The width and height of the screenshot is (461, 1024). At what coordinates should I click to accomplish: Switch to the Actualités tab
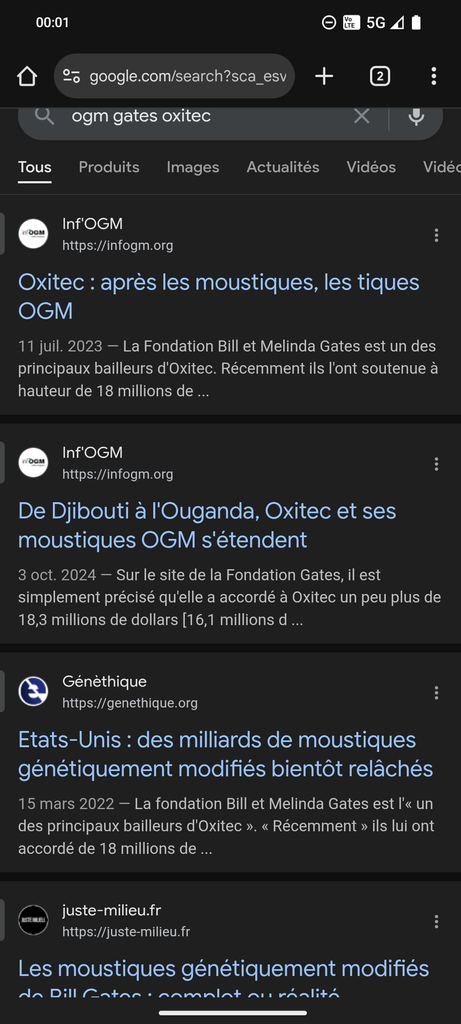283,167
